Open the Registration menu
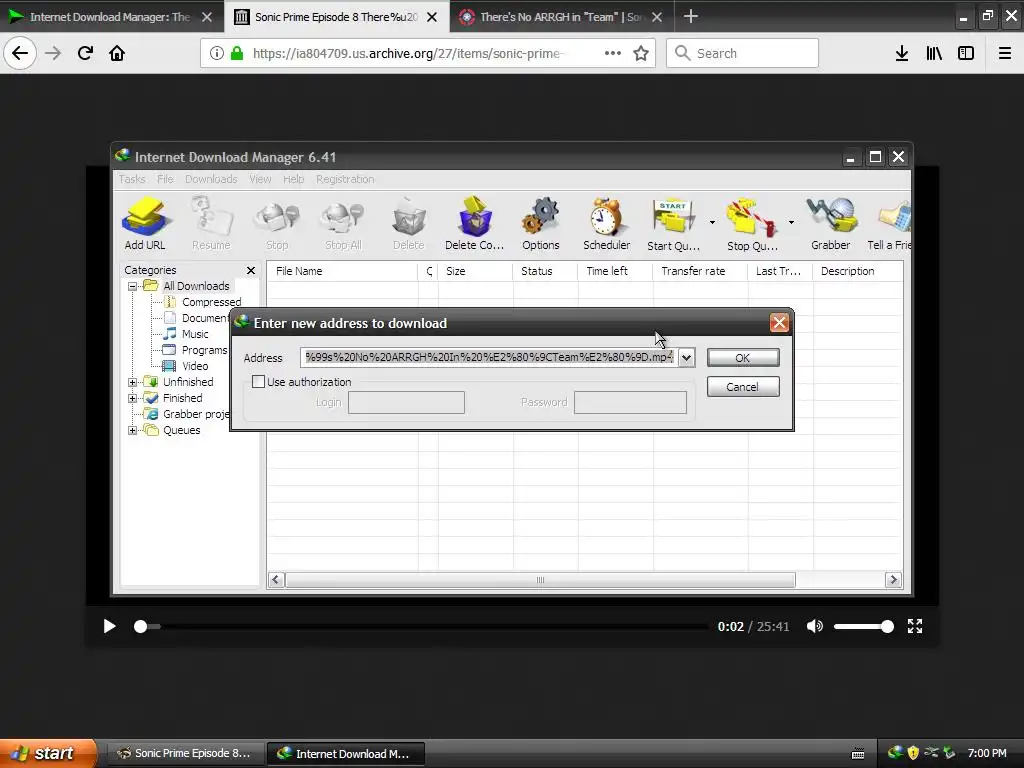 click(345, 179)
